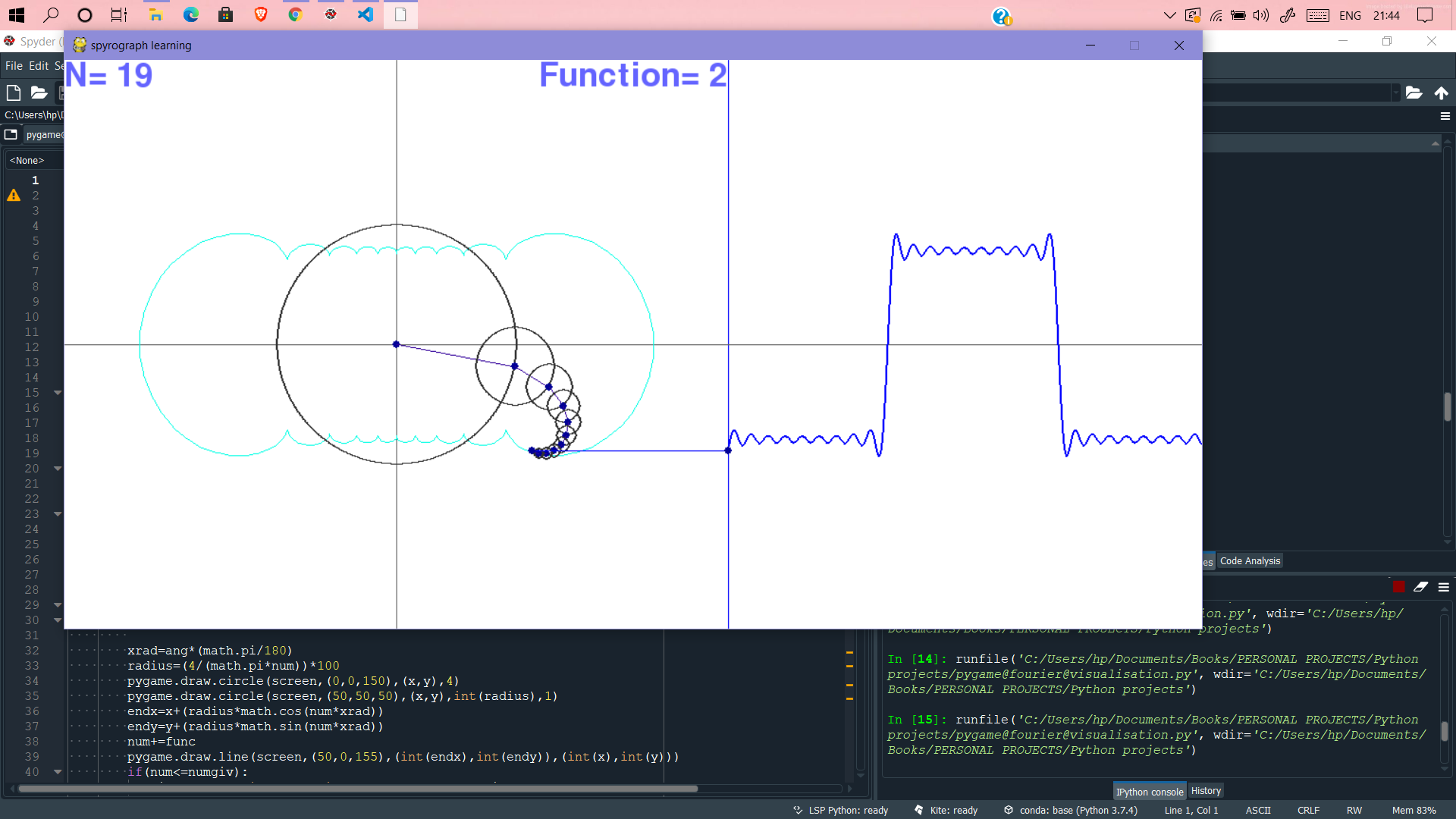Open the Spyder pane options hamburger menu
Viewport: 1456px width, 819px height.
(1445, 116)
